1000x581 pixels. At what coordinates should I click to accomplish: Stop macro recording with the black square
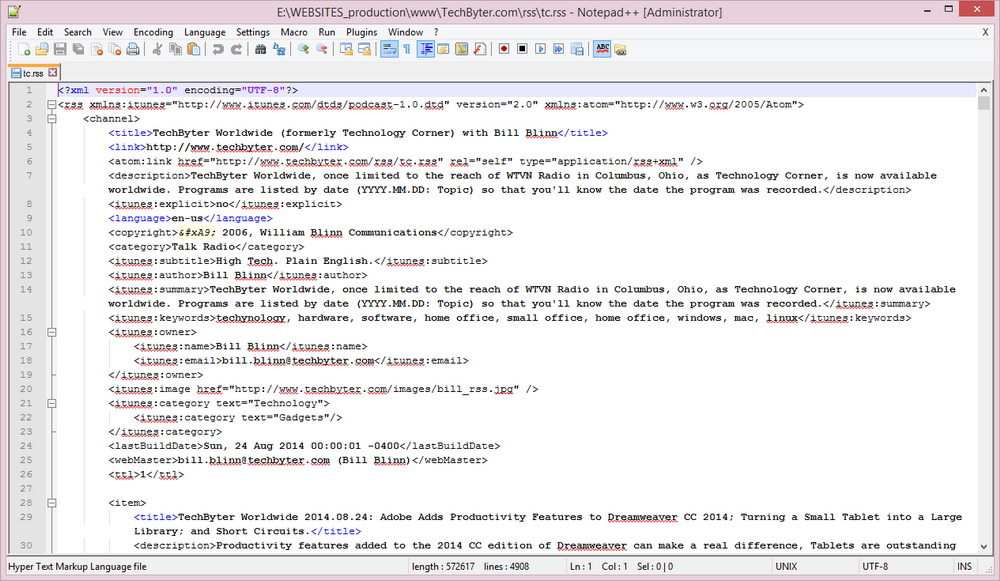coord(522,49)
